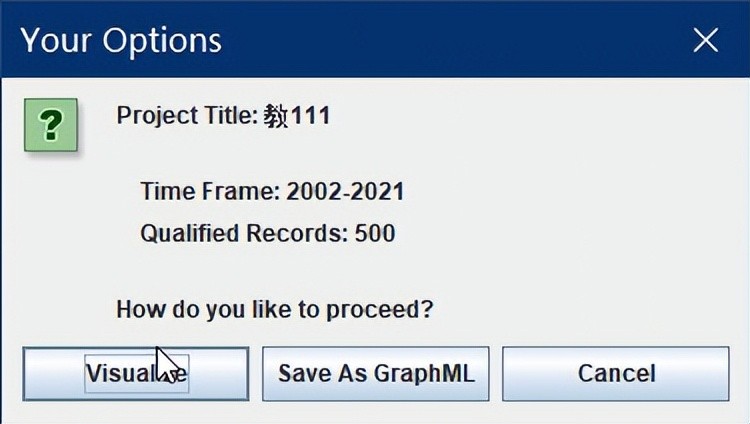
Task: Choose Save As GraphML
Action: [x=376, y=374]
